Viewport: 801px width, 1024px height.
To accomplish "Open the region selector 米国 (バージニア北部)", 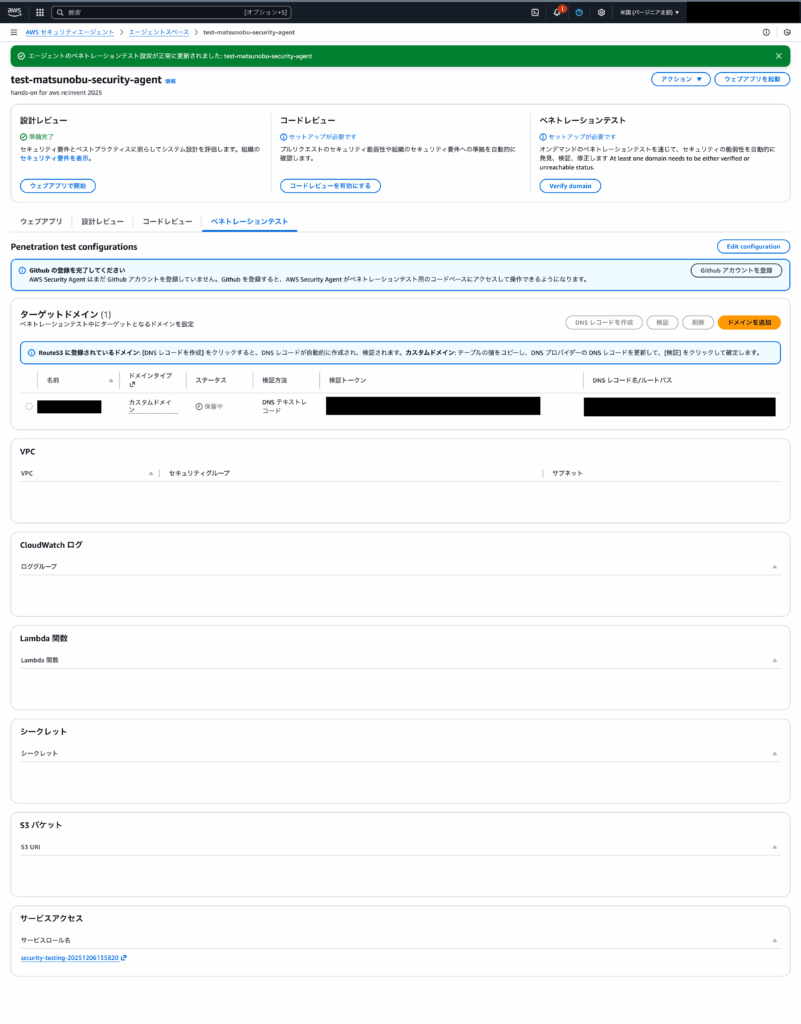I will (x=649, y=12).
